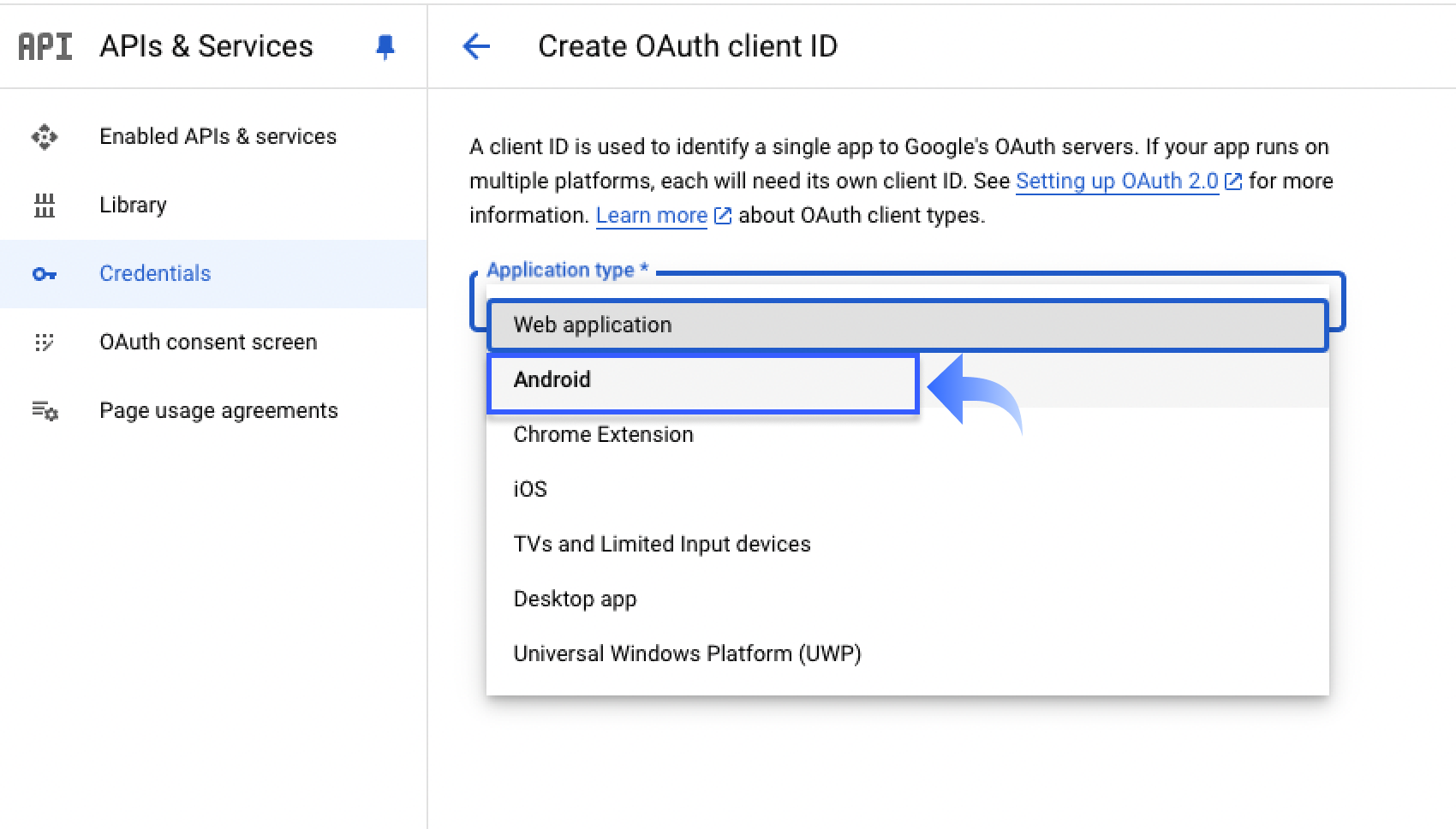
Task: Click the API logo icon
Action: tap(45, 46)
